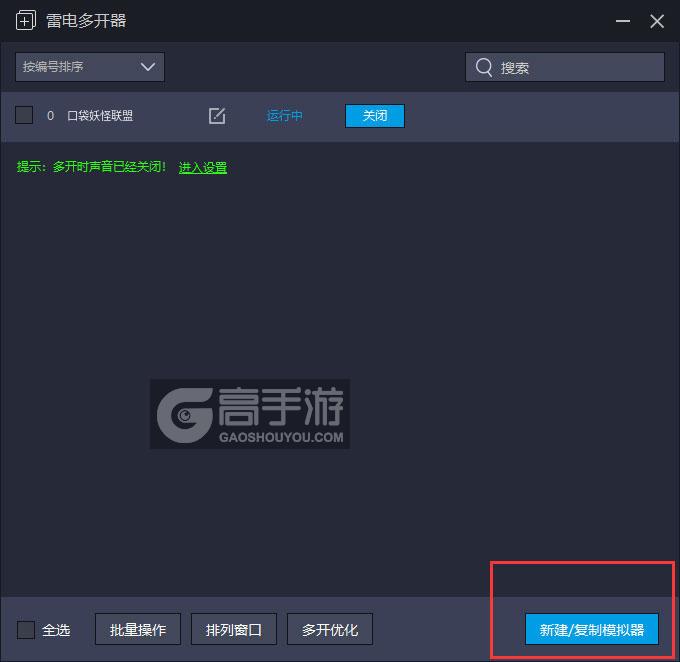Open 多开优化 settings
680x662 pixels.
pos(330,629)
